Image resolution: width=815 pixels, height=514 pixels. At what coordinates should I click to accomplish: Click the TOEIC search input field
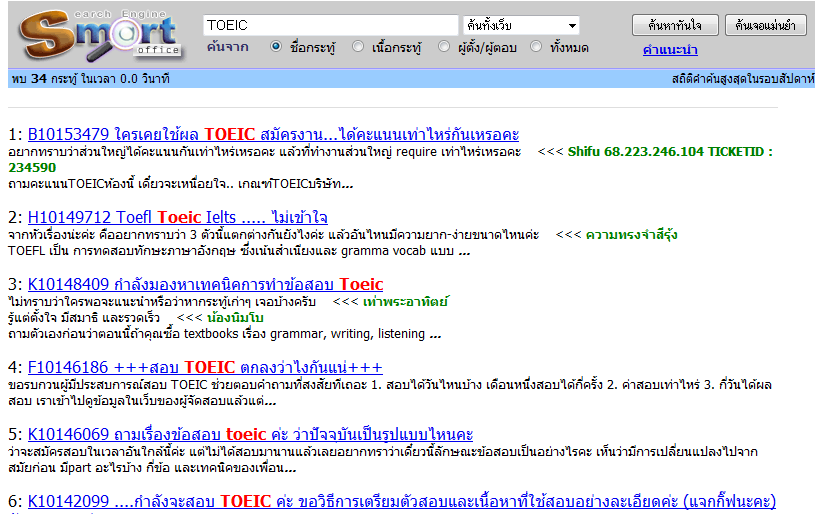tap(331, 25)
